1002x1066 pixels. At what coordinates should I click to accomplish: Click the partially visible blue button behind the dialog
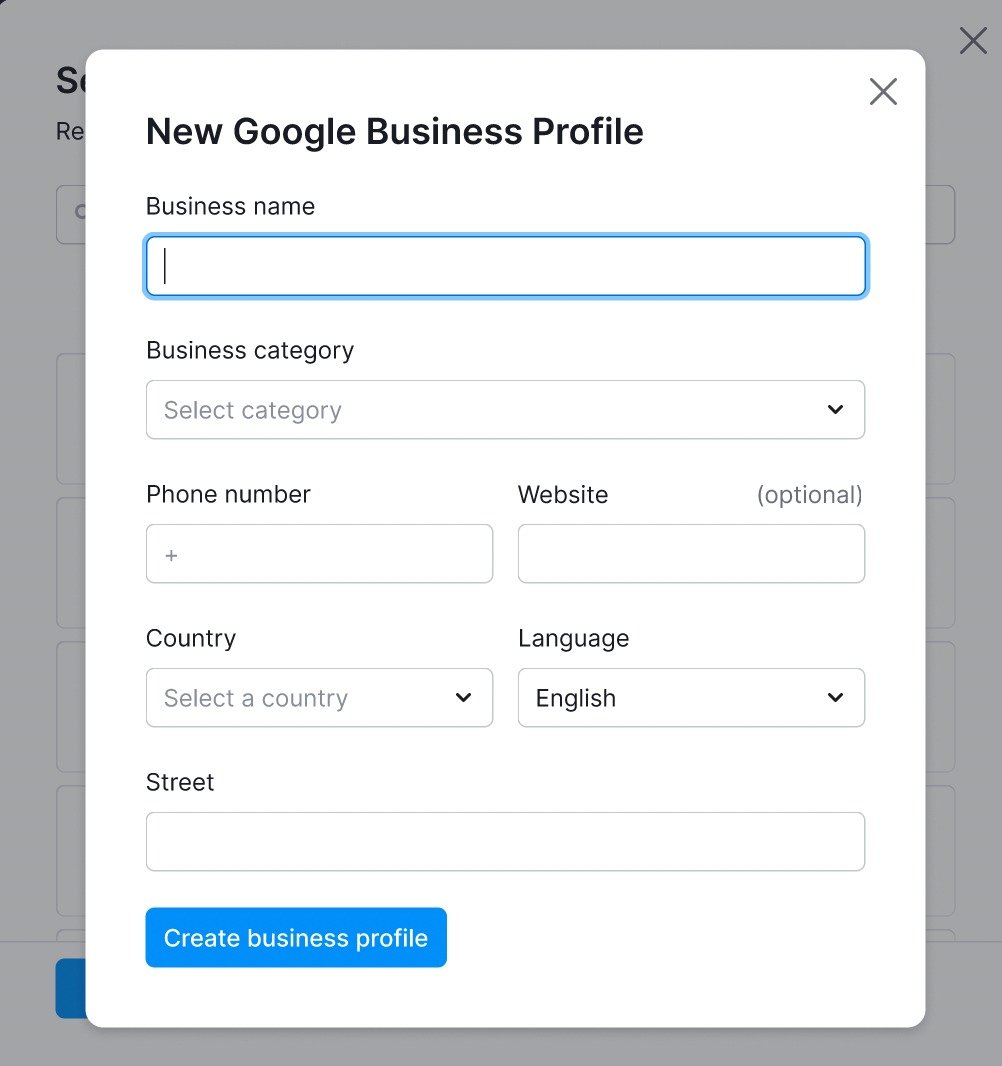[x=70, y=987]
